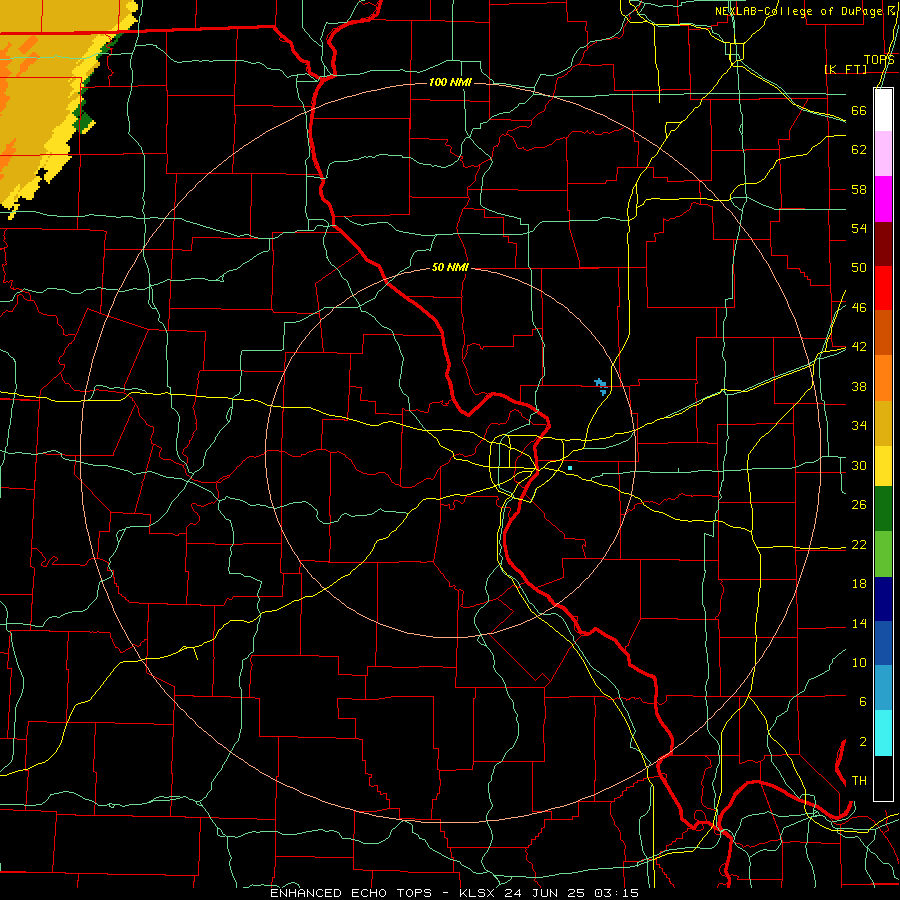Click the navy blue legend swatch
This screenshot has height=900, width=900.
tap(883, 599)
